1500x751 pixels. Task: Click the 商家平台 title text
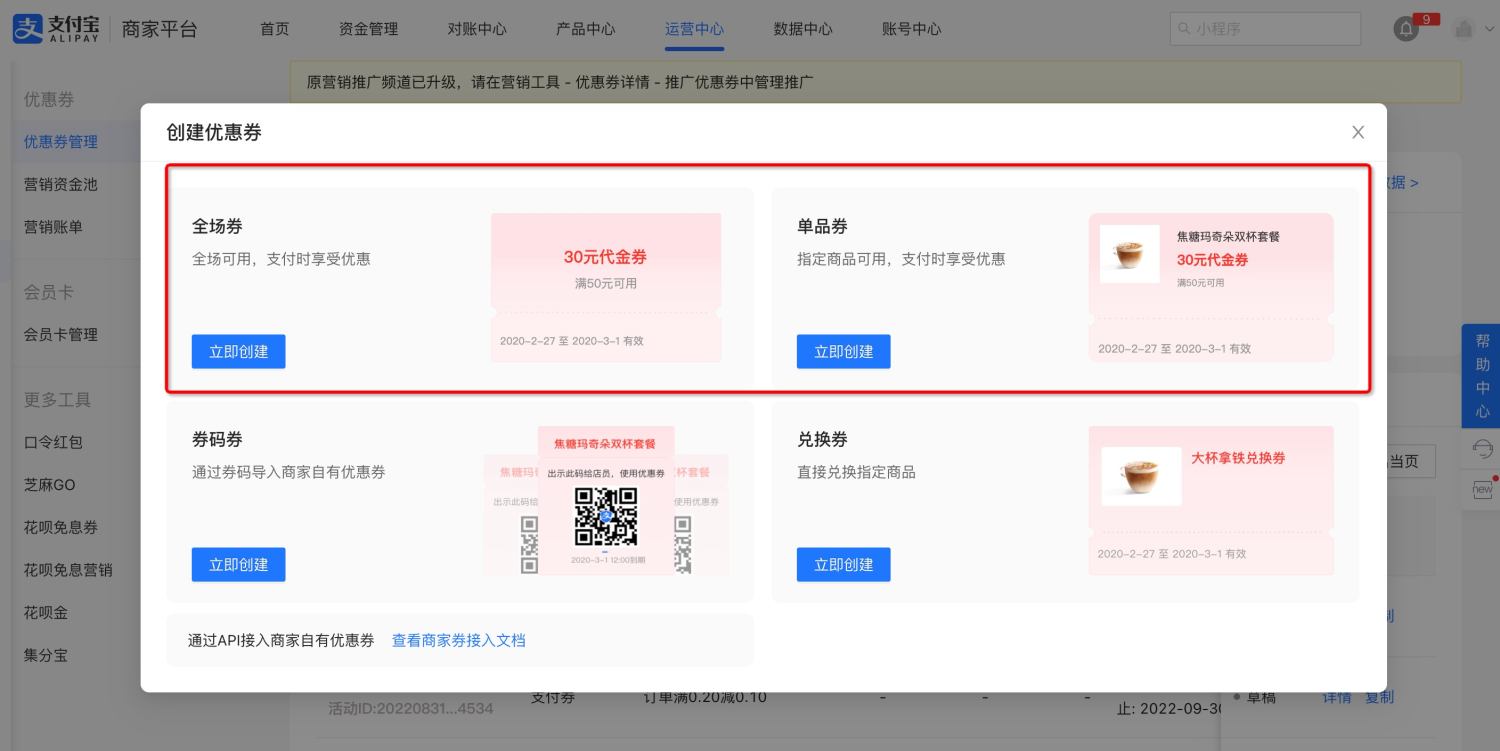tap(160, 29)
